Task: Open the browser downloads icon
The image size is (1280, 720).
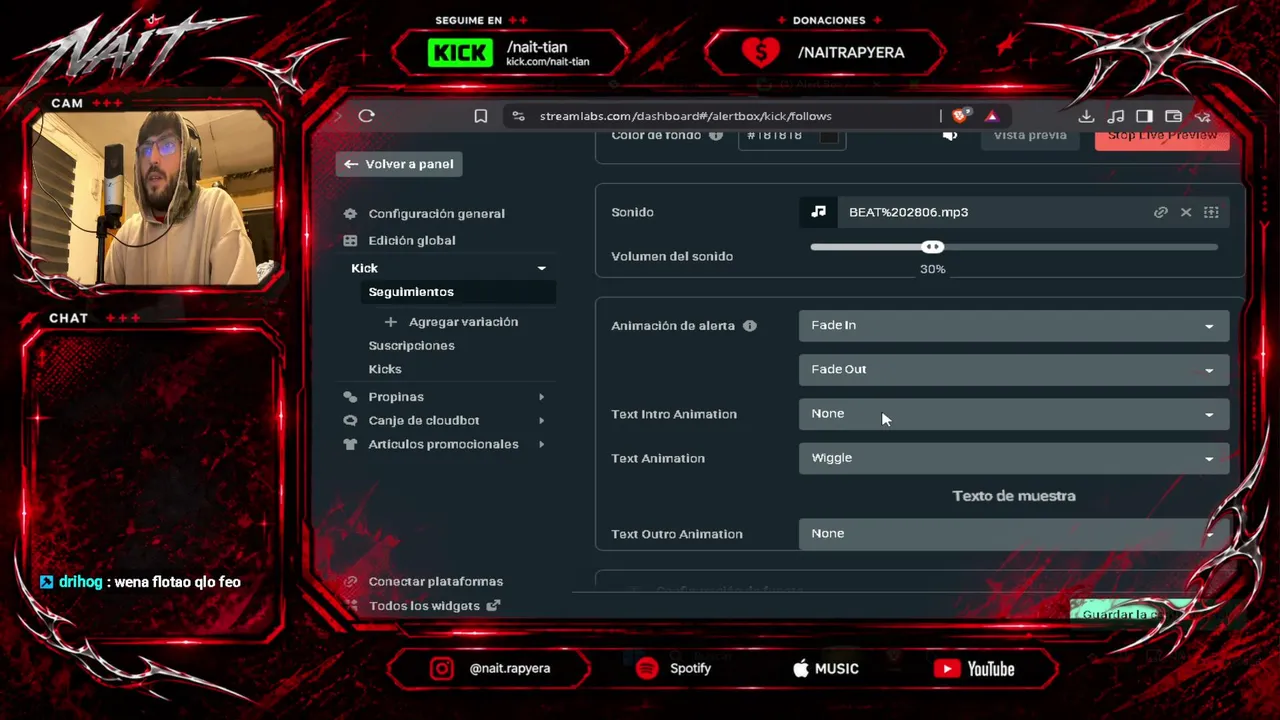Action: click(x=1086, y=116)
